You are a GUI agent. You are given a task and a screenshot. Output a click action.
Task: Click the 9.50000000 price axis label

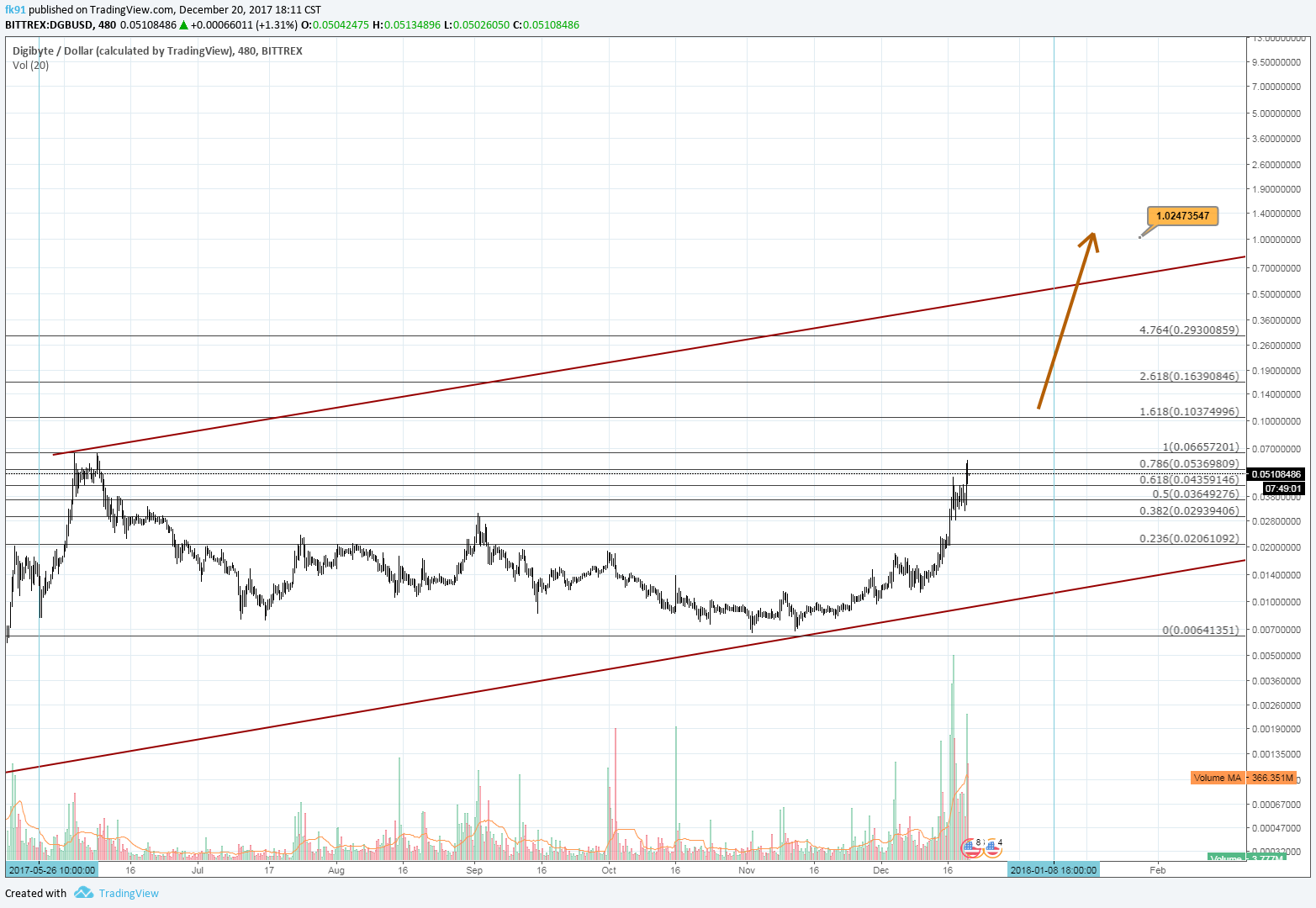[1276, 62]
